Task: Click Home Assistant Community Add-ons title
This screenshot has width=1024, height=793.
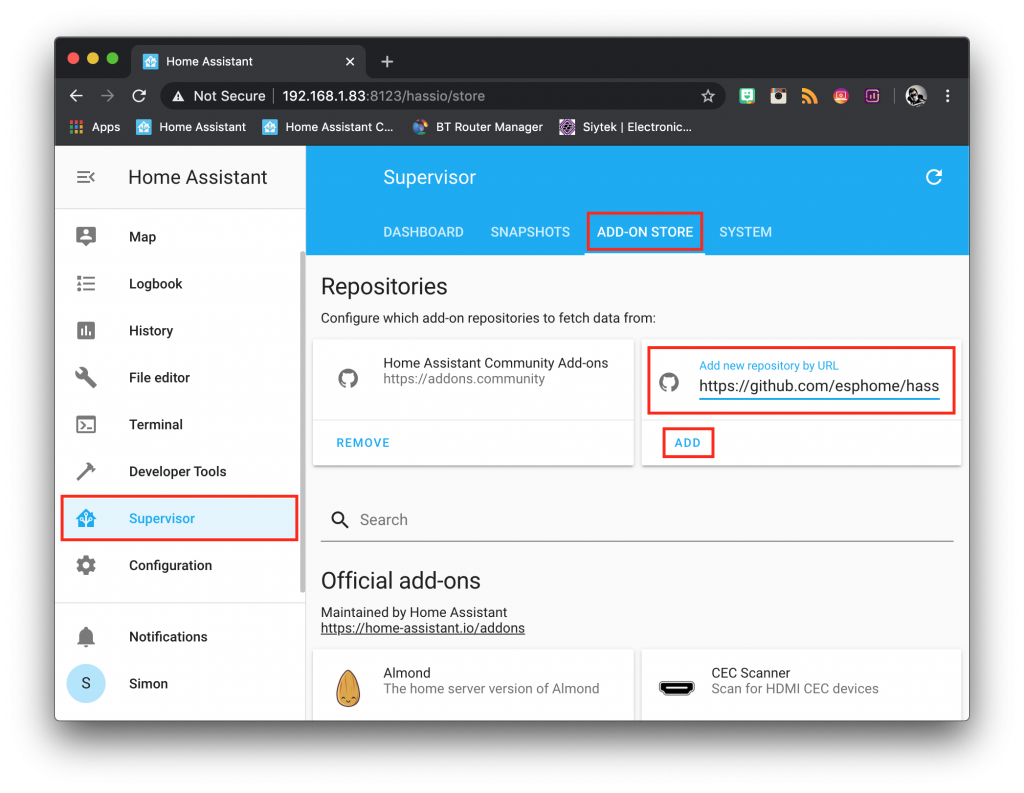Action: click(x=495, y=363)
